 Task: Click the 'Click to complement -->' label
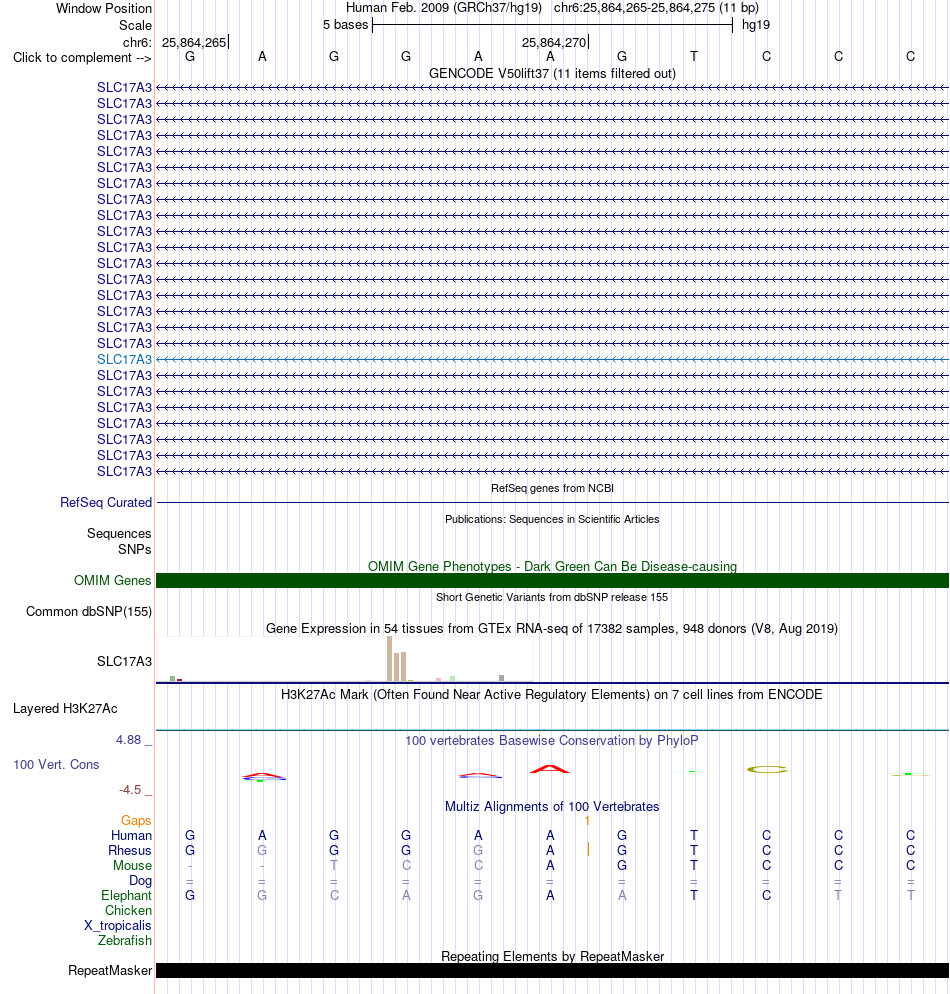coord(82,58)
